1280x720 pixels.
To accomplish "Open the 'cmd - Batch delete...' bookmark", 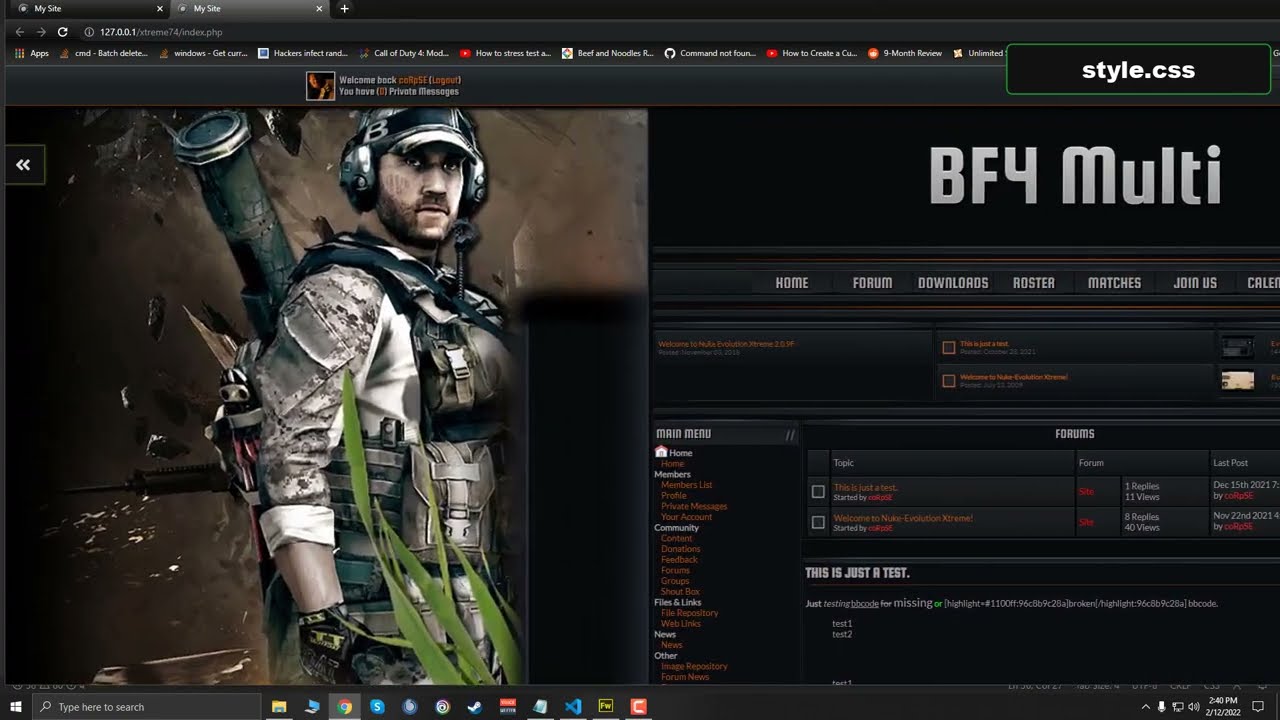I will tap(104, 53).
